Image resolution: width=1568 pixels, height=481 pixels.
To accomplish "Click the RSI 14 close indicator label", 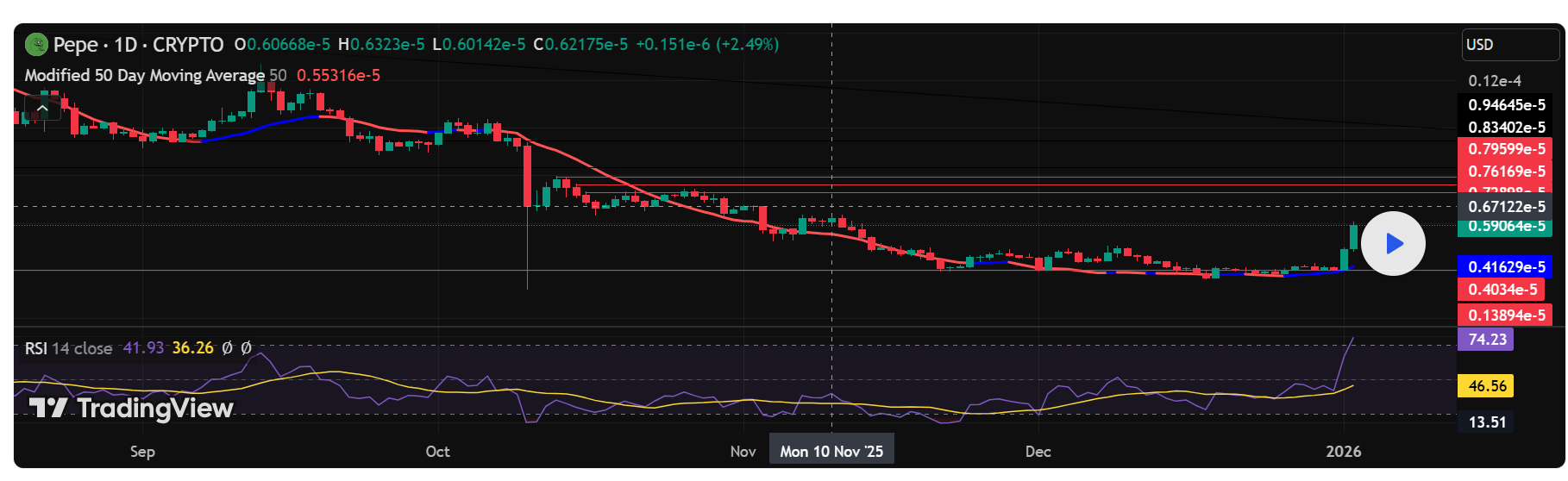I will point(68,348).
